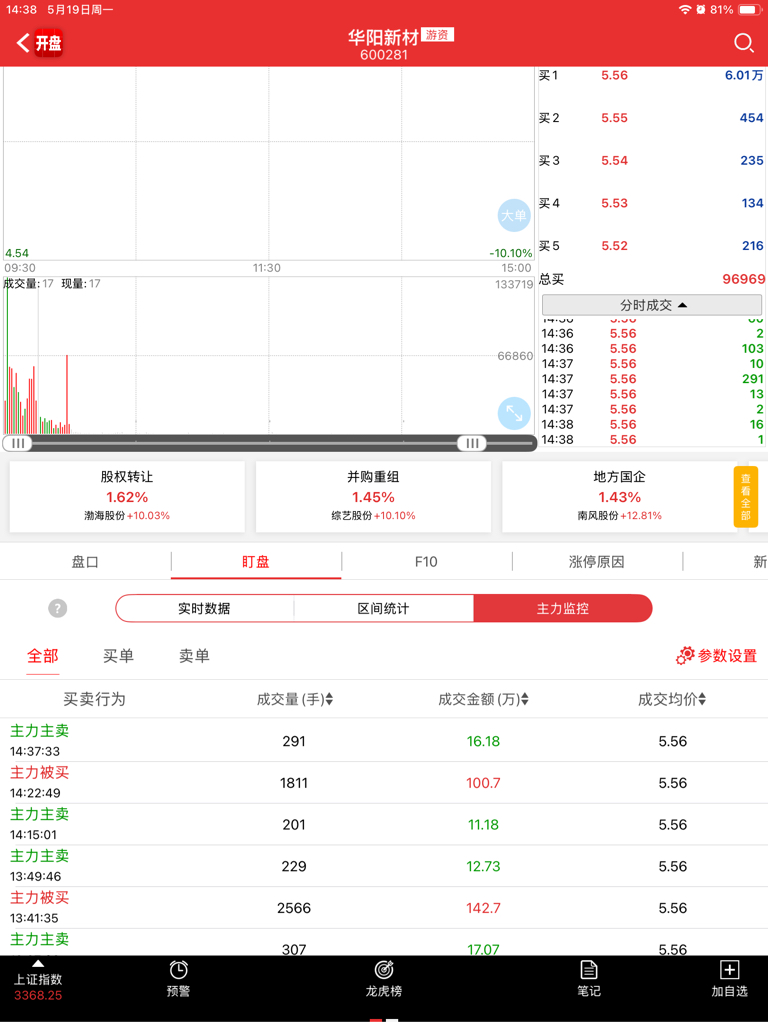Tap the 加自选 plus icon
The image size is (768, 1024).
(729, 978)
